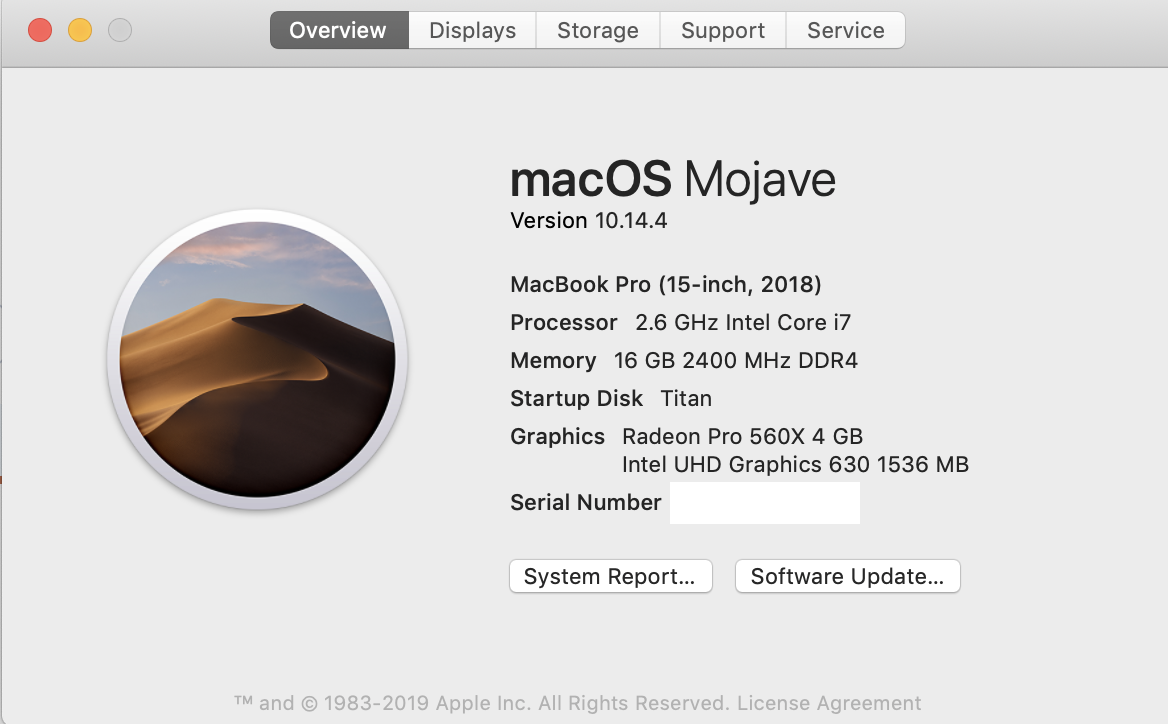Click the Version 10.14.4 text
This screenshot has height=724, width=1168.
[x=588, y=220]
